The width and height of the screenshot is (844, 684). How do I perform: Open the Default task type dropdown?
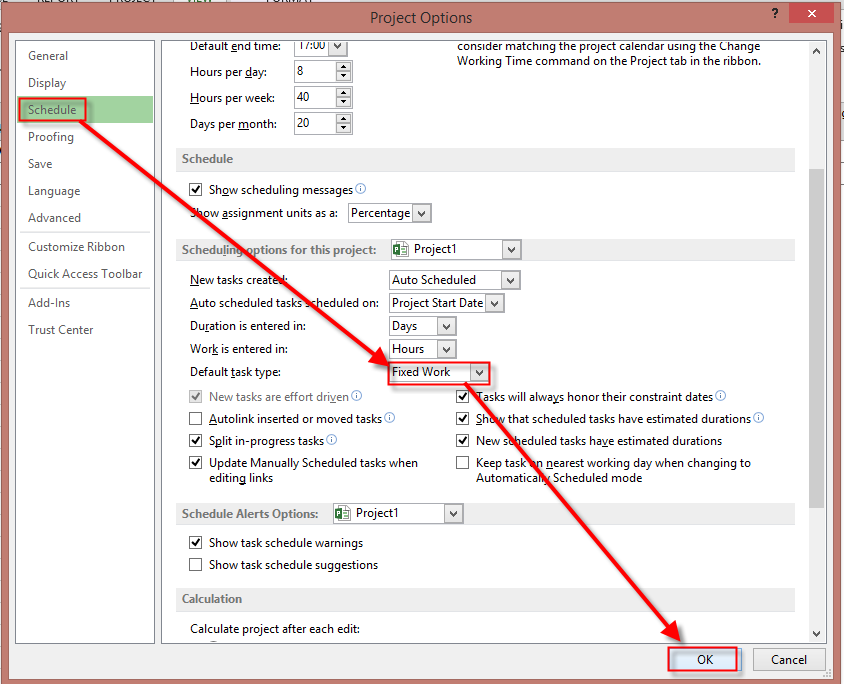click(480, 372)
